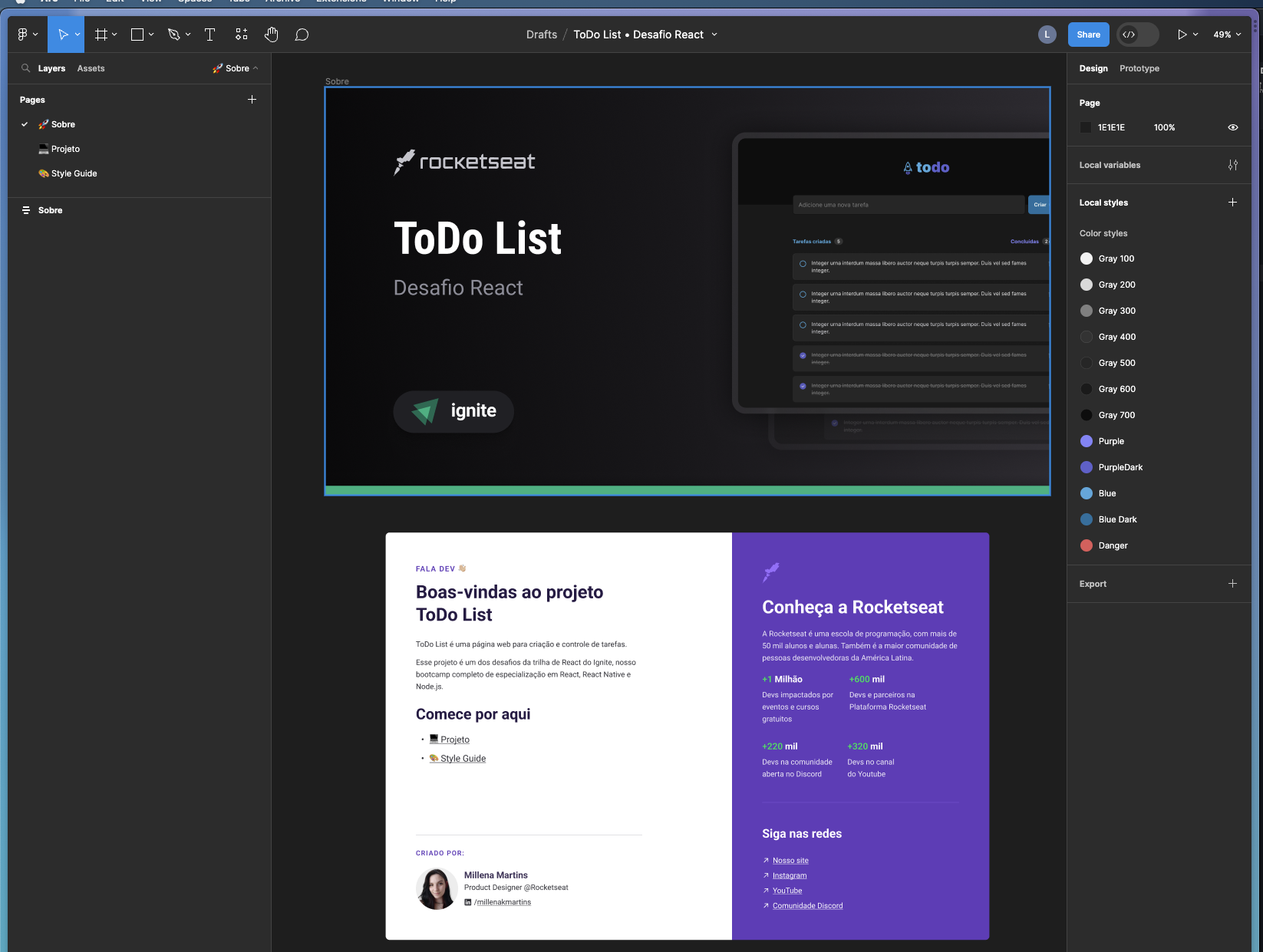This screenshot has height=952, width=1263.
Task: Select the Pen tool
Action: [174, 35]
